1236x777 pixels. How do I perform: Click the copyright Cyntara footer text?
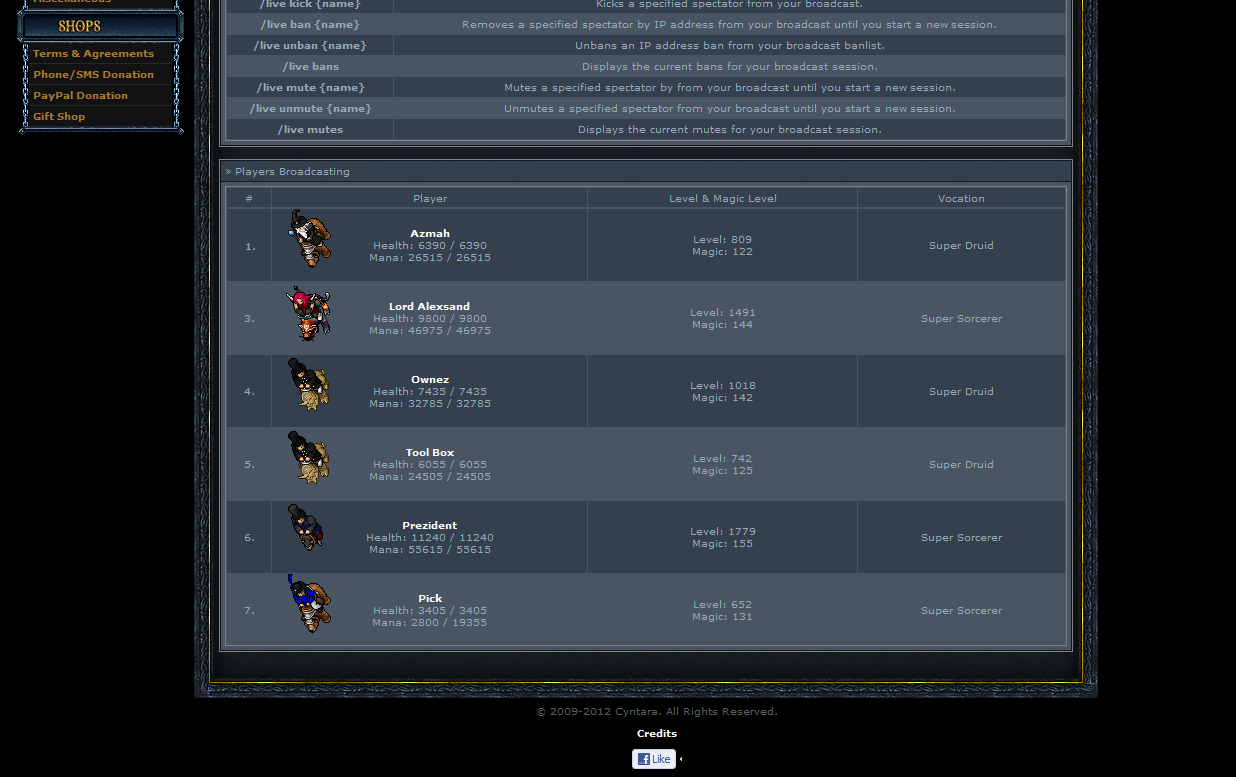[657, 712]
